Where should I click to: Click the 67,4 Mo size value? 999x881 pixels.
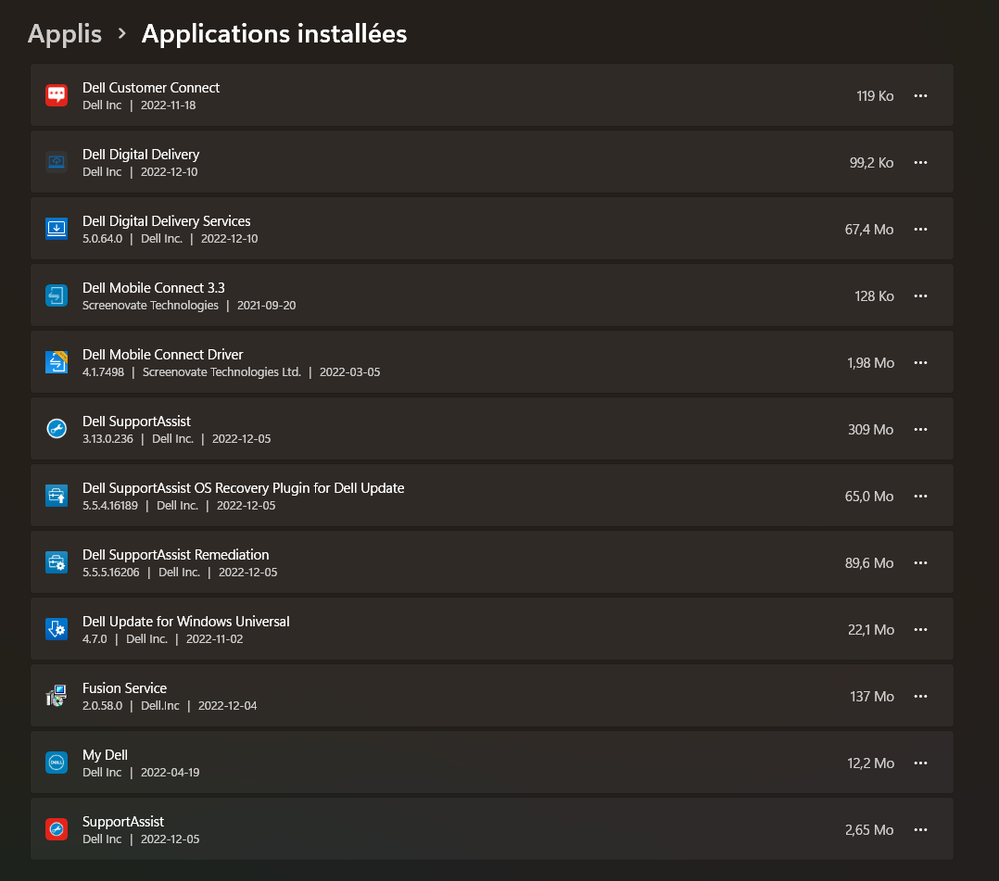pos(869,229)
